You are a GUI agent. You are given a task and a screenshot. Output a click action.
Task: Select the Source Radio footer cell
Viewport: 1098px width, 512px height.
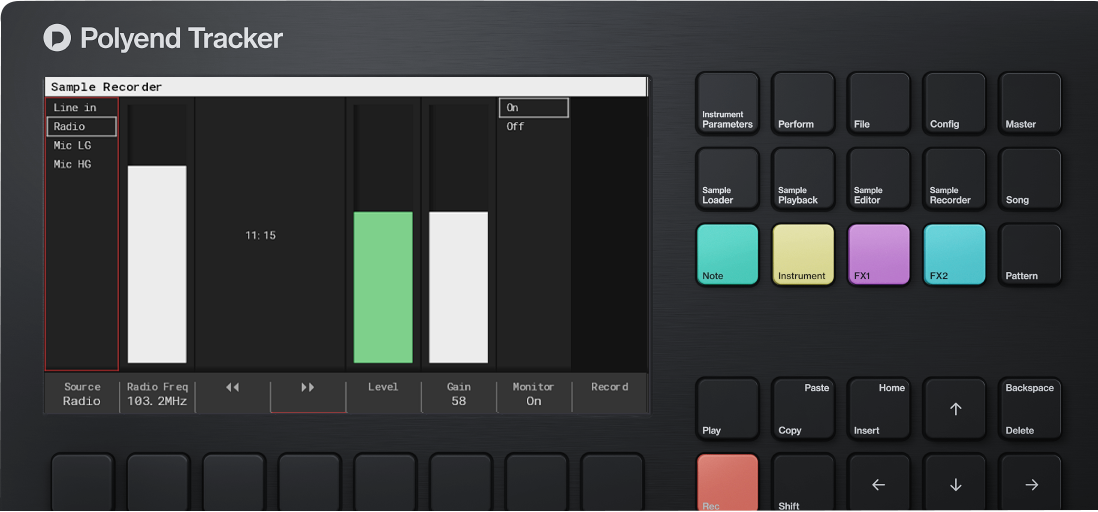tap(82, 394)
